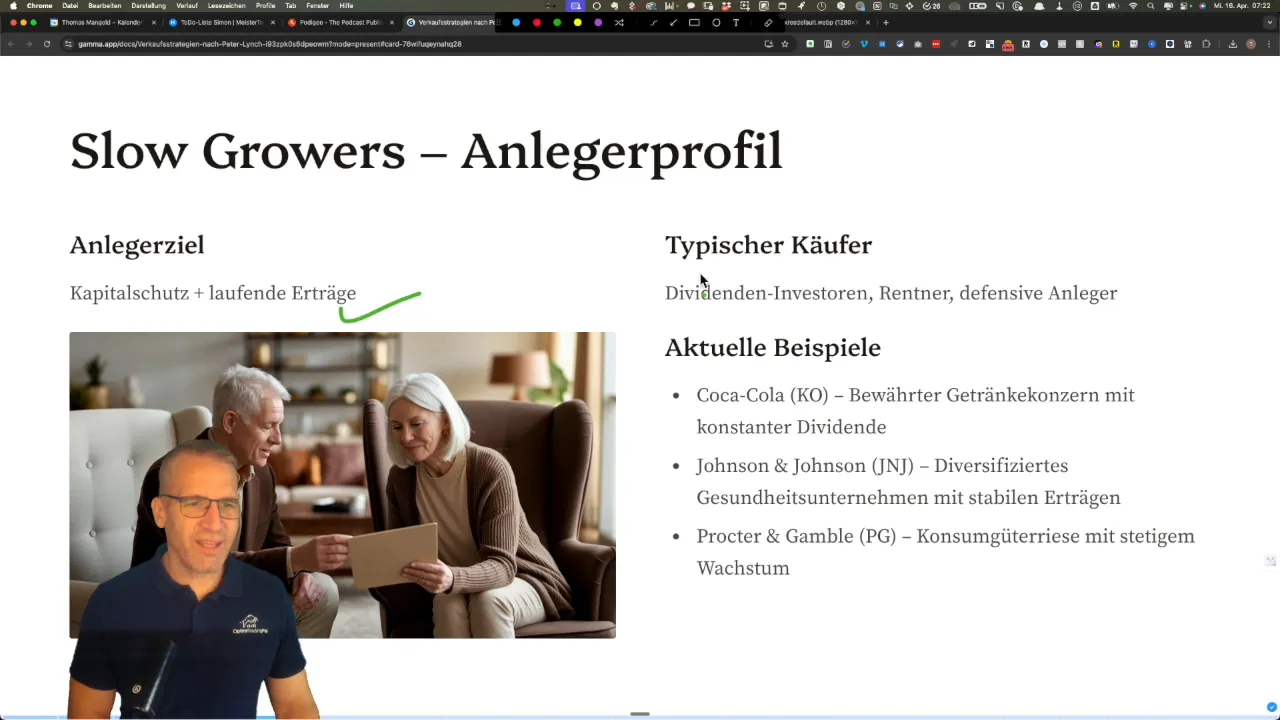1280x720 pixels.
Task: Open the Apple menu
Action: point(13,5)
